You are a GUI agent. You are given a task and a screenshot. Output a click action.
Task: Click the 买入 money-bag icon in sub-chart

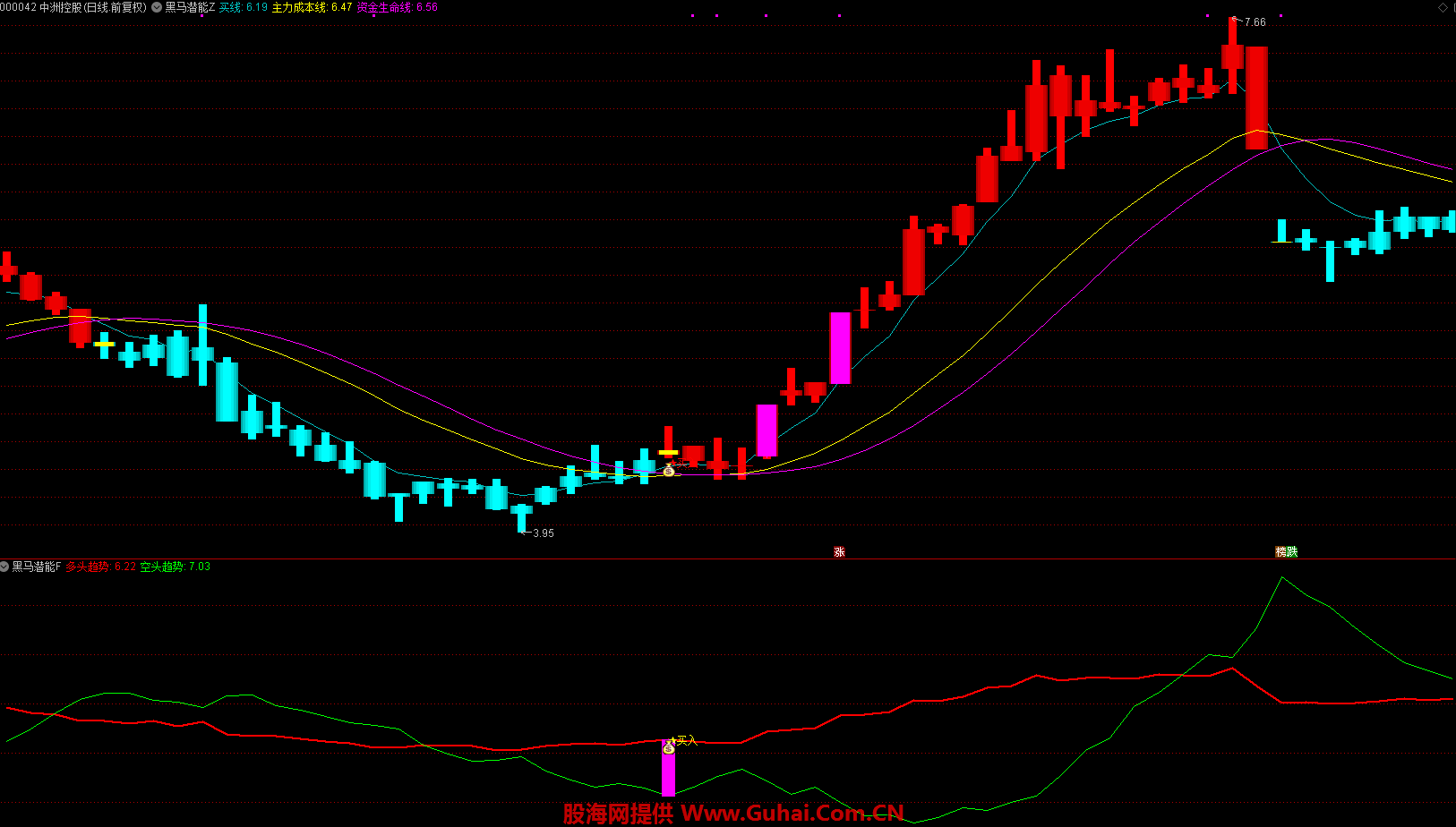(668, 747)
